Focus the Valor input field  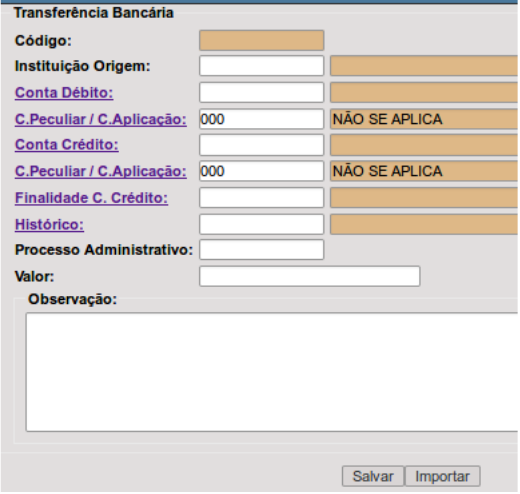[310, 276]
